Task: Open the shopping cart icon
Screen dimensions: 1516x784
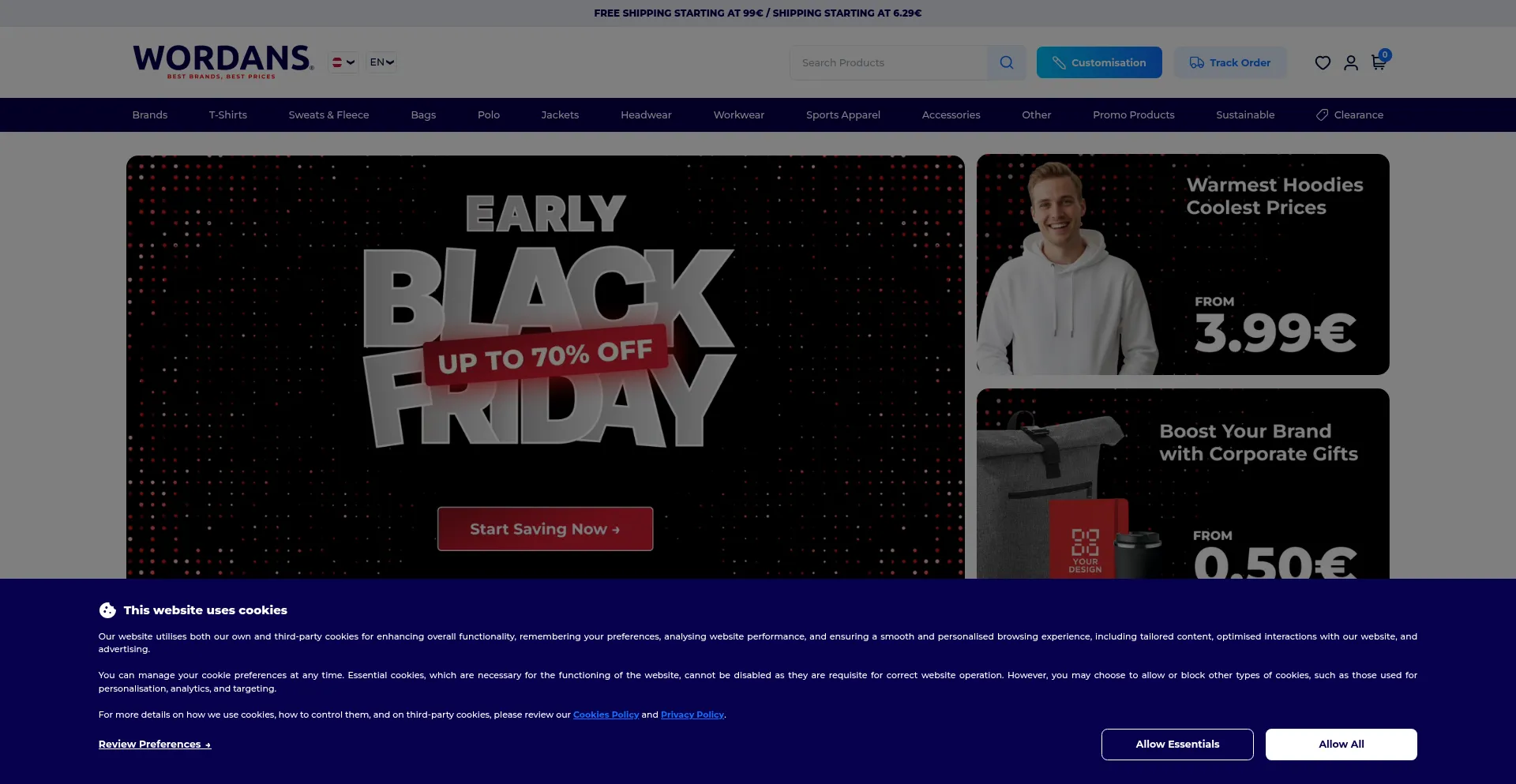Action: [1379, 62]
